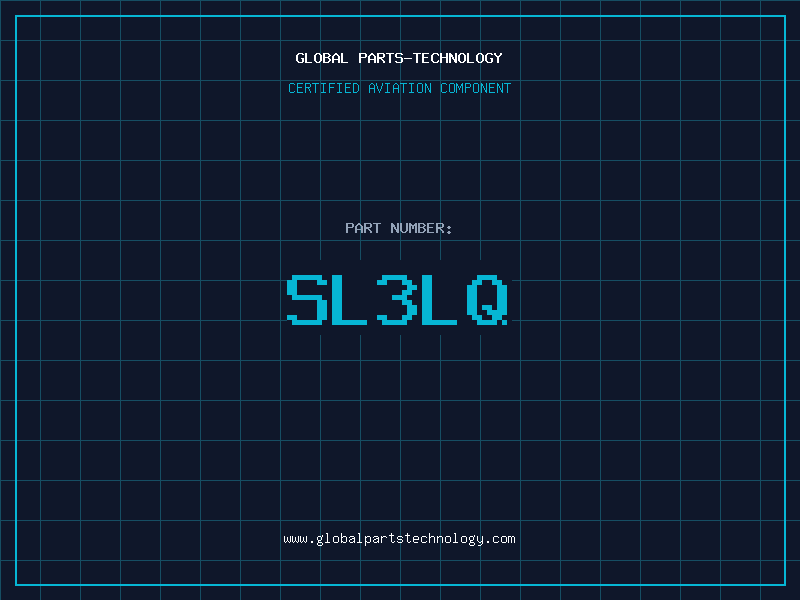Select the part number SL3LQ
Image resolution: width=800 pixels, height=600 pixels.
tap(397, 299)
